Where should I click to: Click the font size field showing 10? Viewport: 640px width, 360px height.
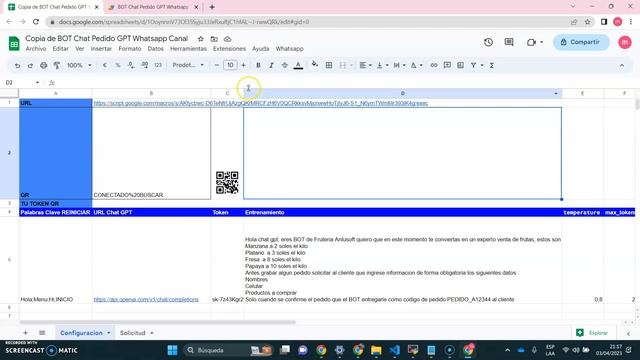[230, 65]
